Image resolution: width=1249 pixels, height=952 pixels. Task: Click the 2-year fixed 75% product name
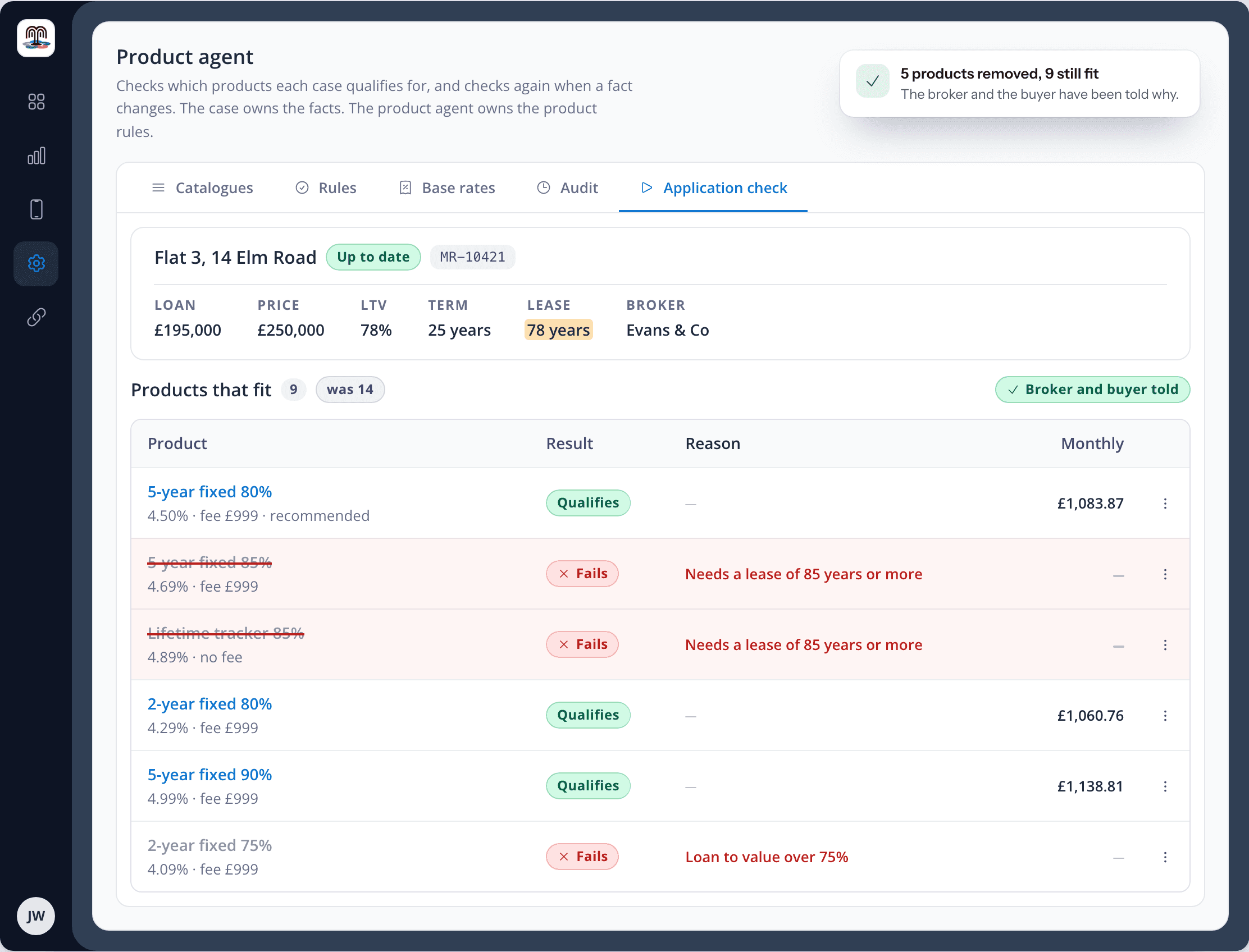[210, 845]
